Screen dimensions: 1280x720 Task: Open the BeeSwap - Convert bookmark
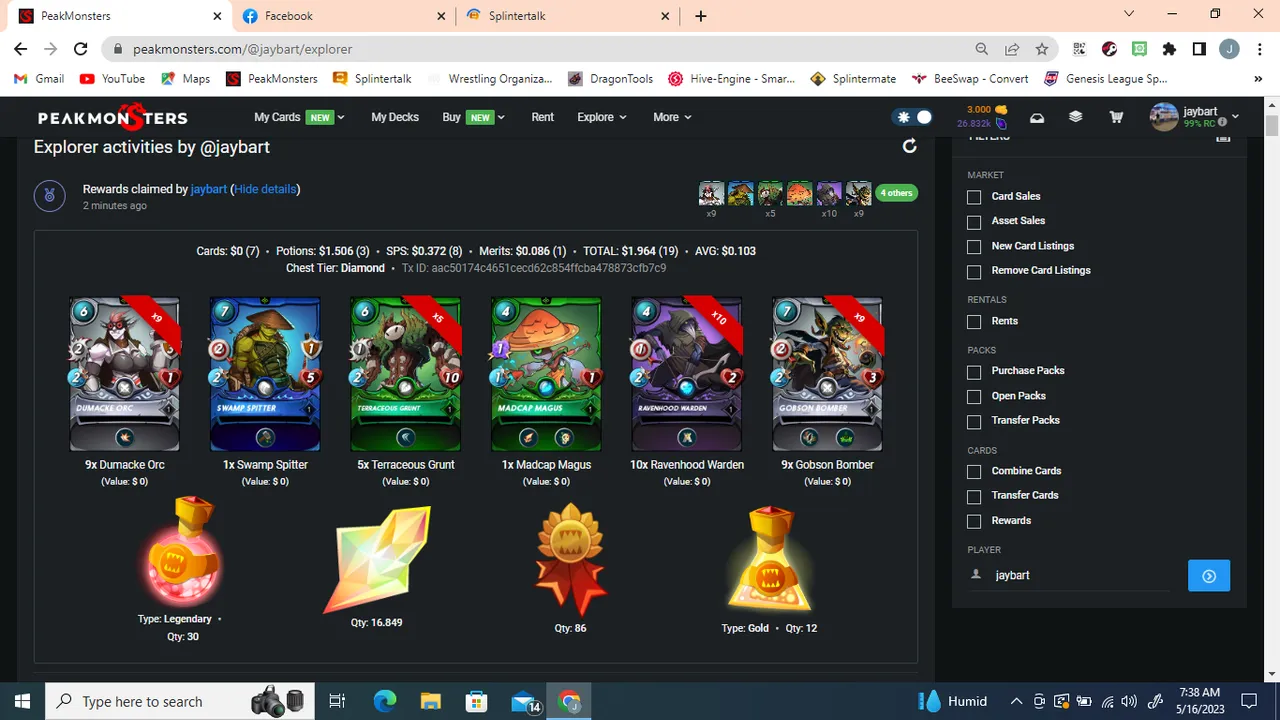pos(969,79)
